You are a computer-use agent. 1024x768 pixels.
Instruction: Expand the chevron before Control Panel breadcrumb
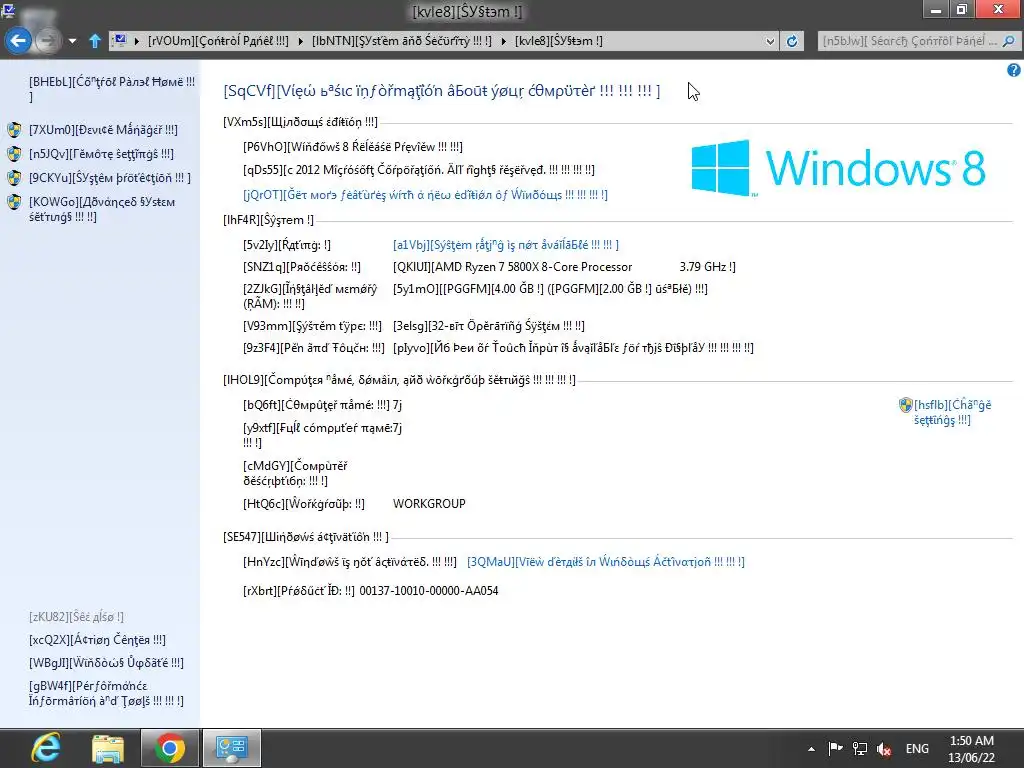[x=137, y=40]
